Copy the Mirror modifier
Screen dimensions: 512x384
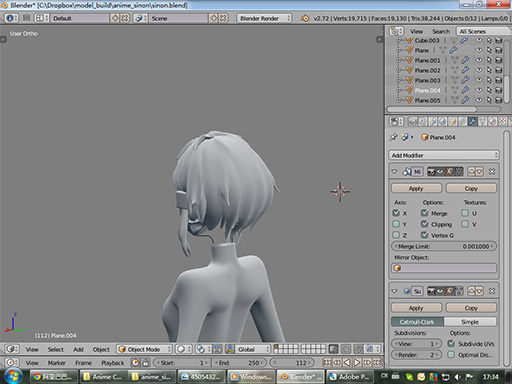(471, 188)
